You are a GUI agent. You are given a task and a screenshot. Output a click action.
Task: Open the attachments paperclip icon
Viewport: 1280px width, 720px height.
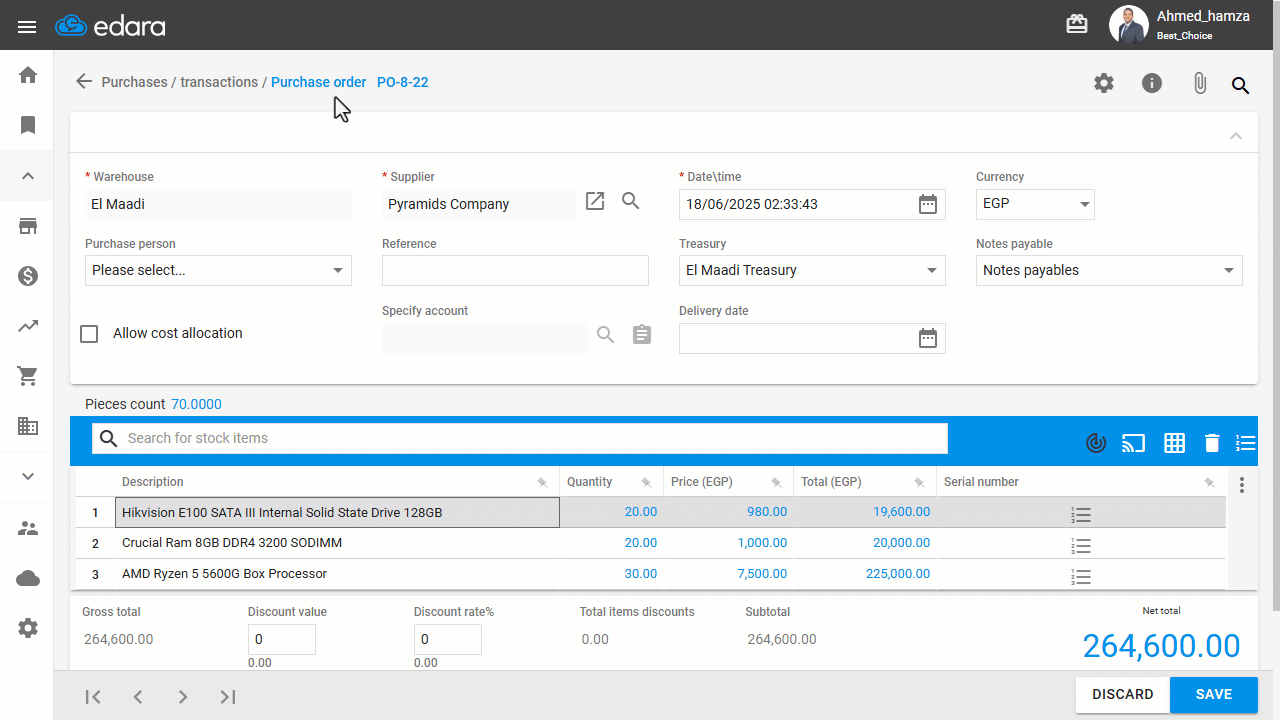pos(1200,84)
